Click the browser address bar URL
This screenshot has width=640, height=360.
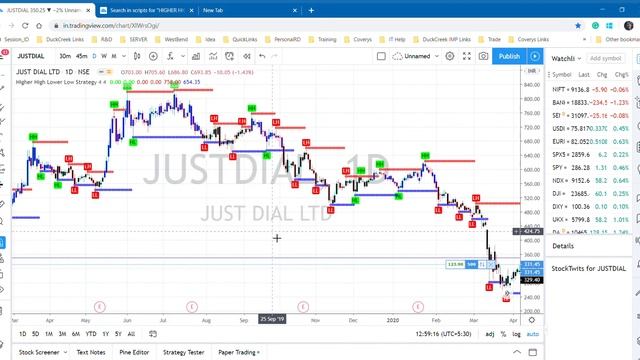pyautogui.click(x=111, y=26)
